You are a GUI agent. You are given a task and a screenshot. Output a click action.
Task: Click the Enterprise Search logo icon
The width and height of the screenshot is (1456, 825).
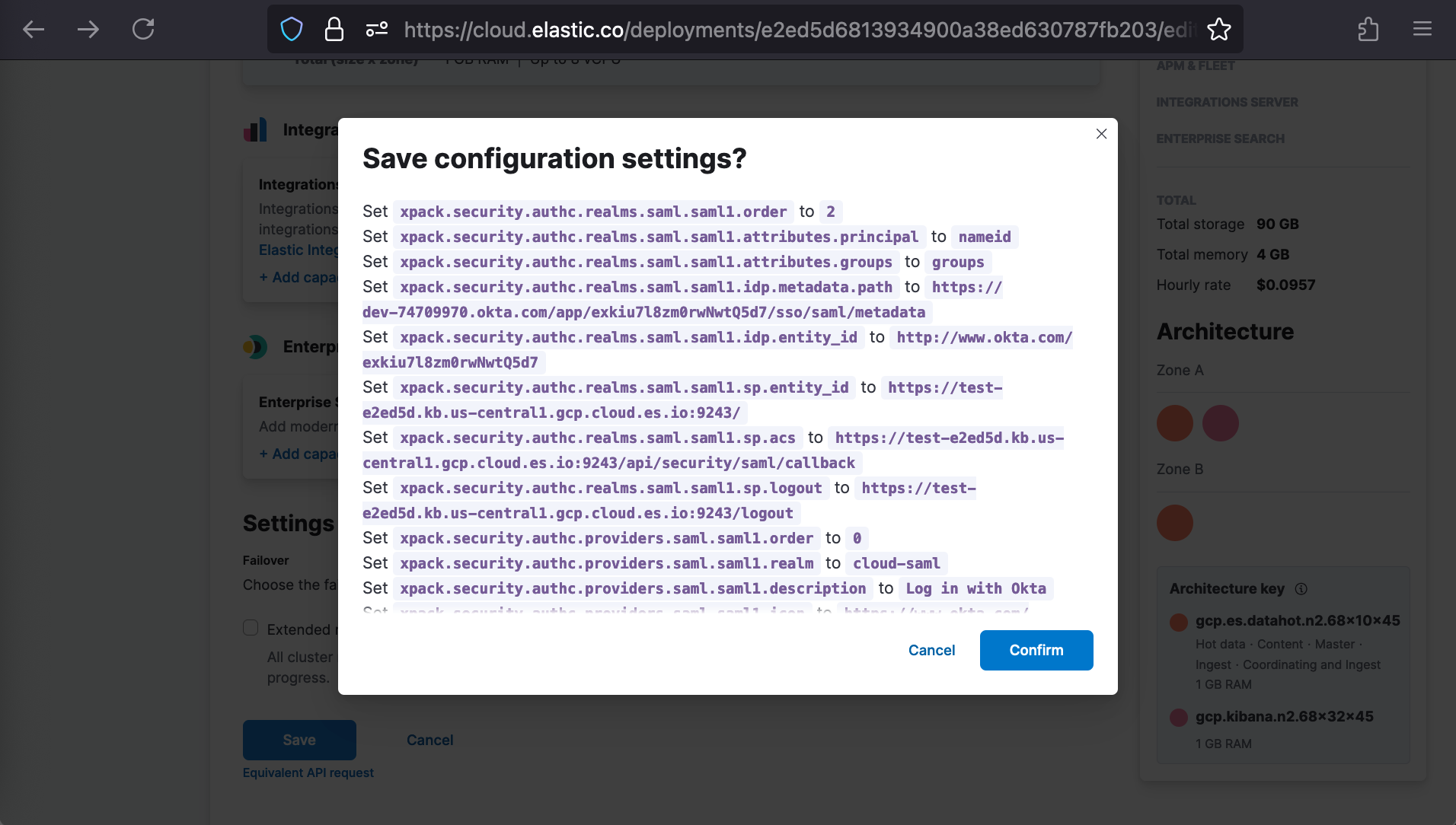(255, 347)
